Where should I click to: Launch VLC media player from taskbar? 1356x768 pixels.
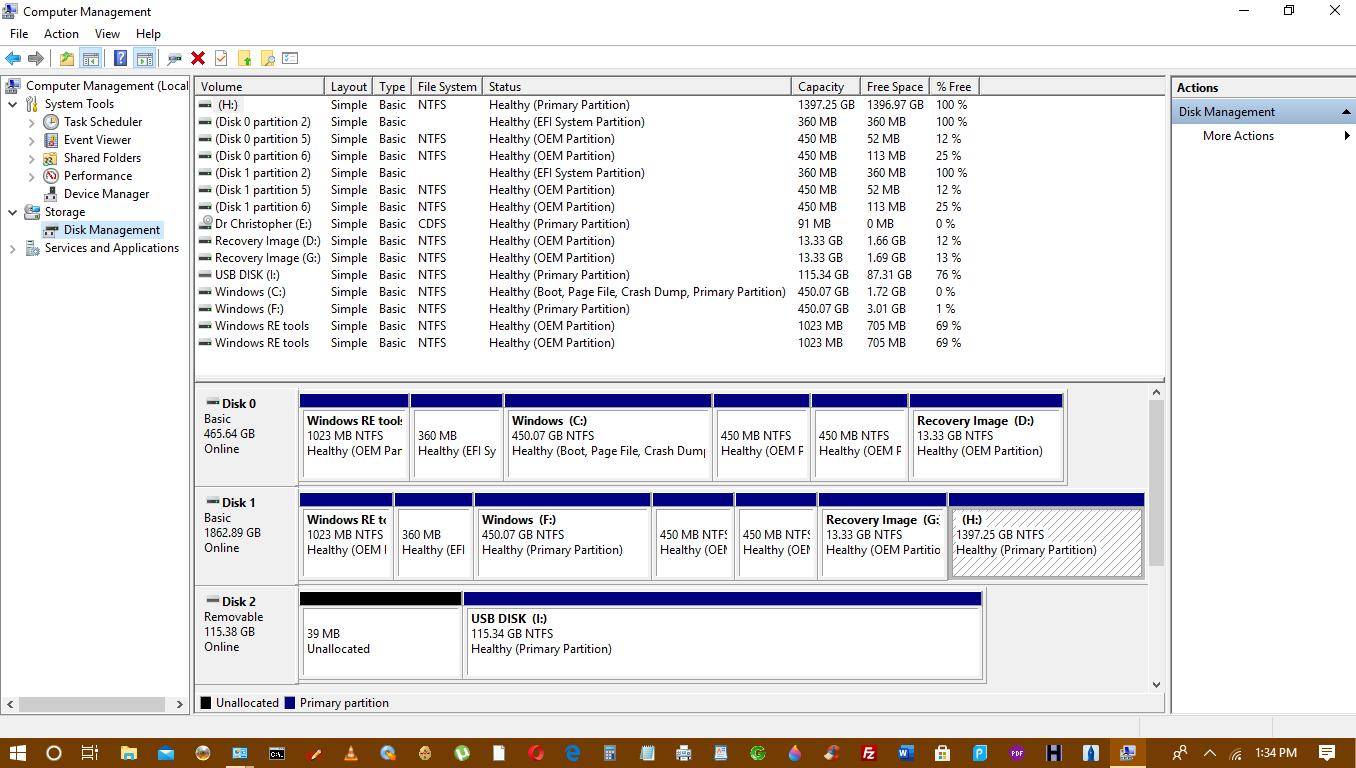pos(351,753)
